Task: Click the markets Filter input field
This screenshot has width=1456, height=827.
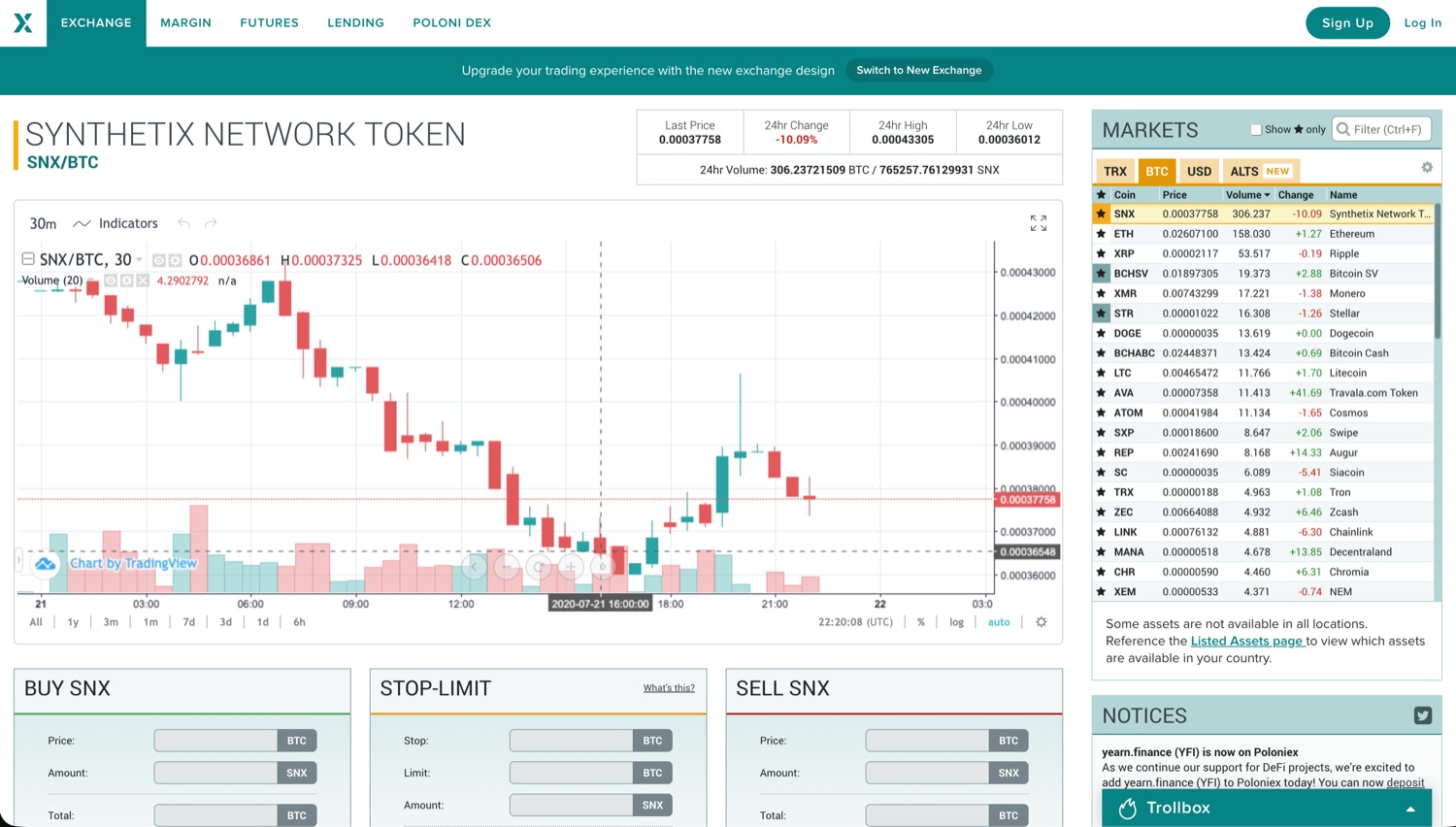Action: pos(1381,129)
